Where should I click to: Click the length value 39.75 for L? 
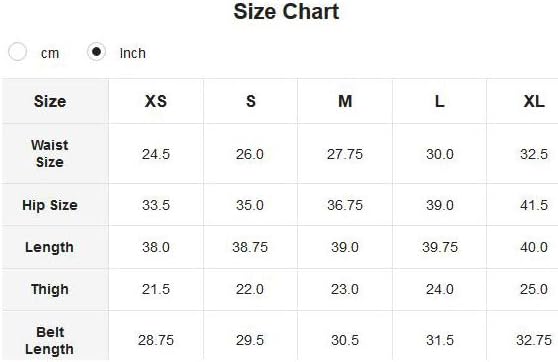click(440, 247)
